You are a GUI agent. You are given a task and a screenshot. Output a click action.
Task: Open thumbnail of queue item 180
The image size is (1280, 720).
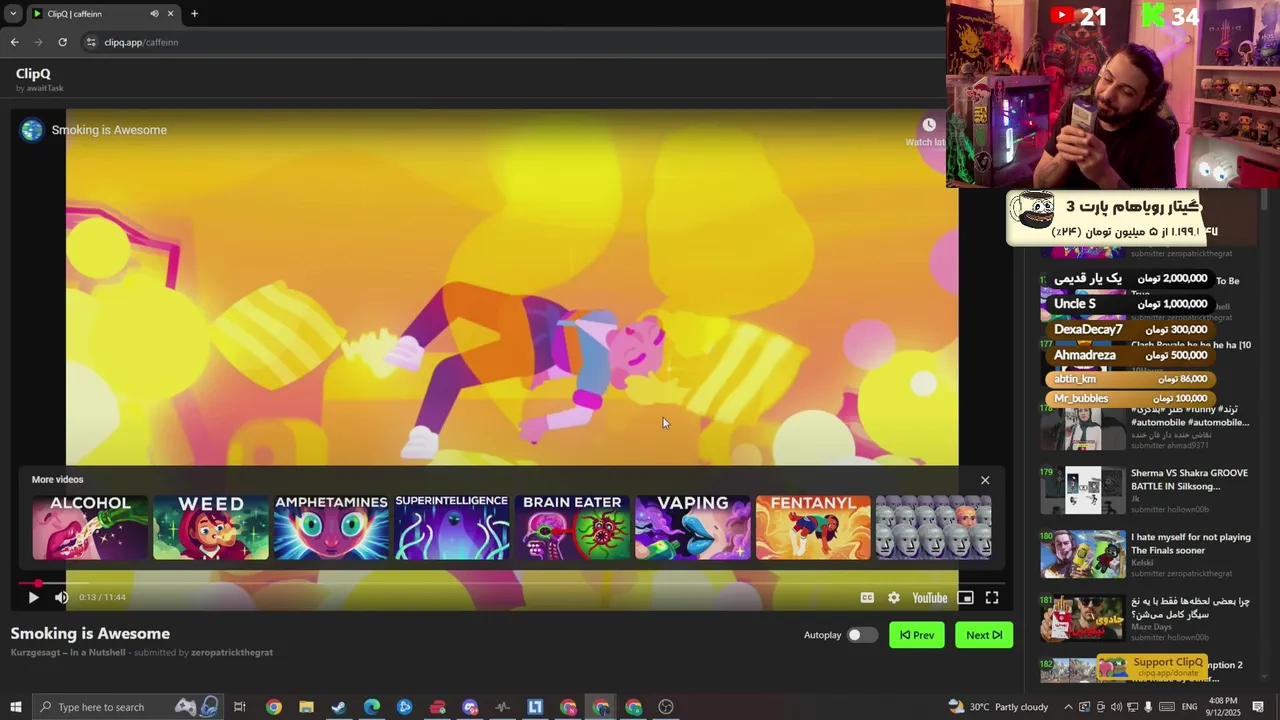click(1082, 554)
